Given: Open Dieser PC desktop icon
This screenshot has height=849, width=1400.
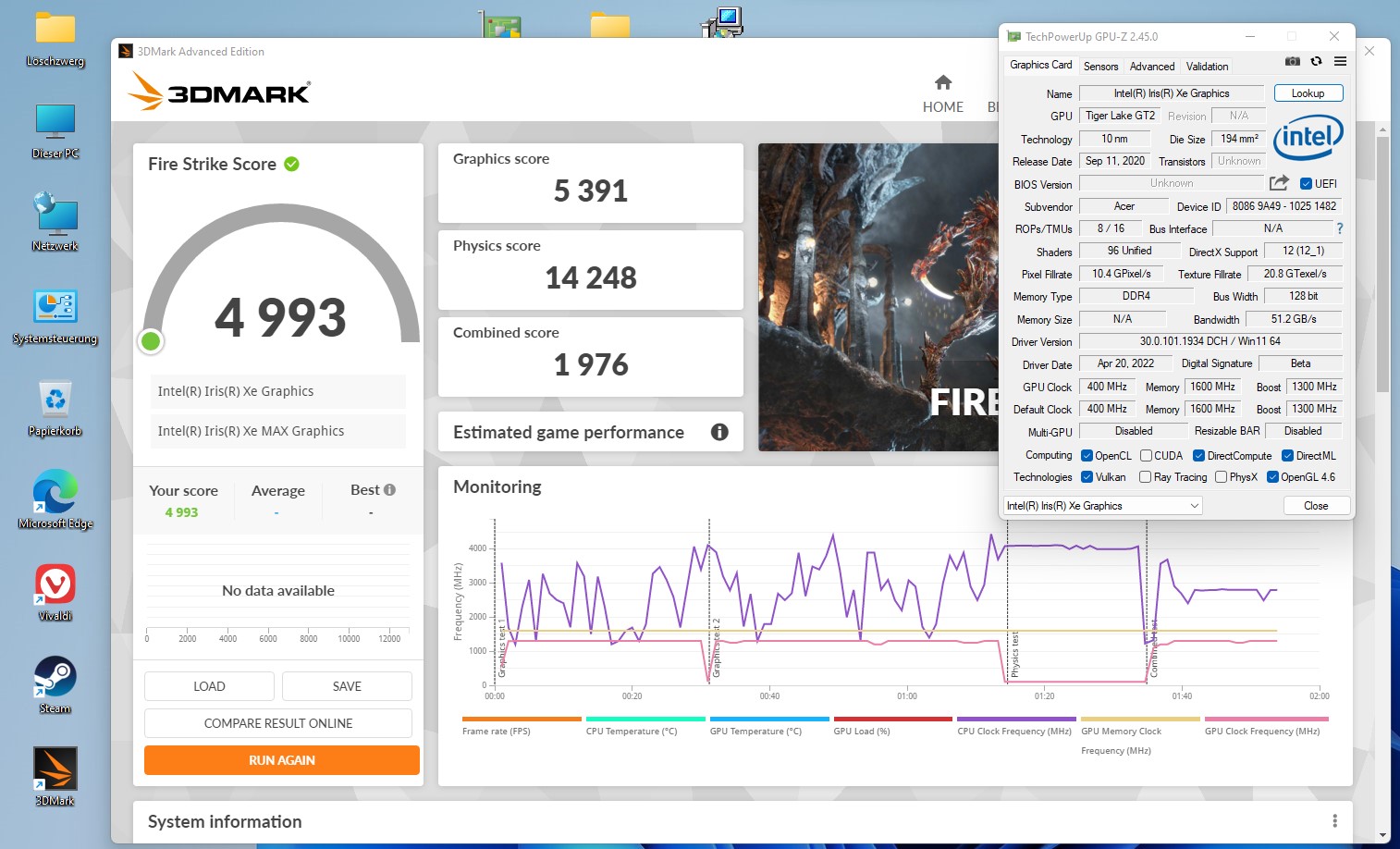Looking at the screenshot, I should [55, 130].
